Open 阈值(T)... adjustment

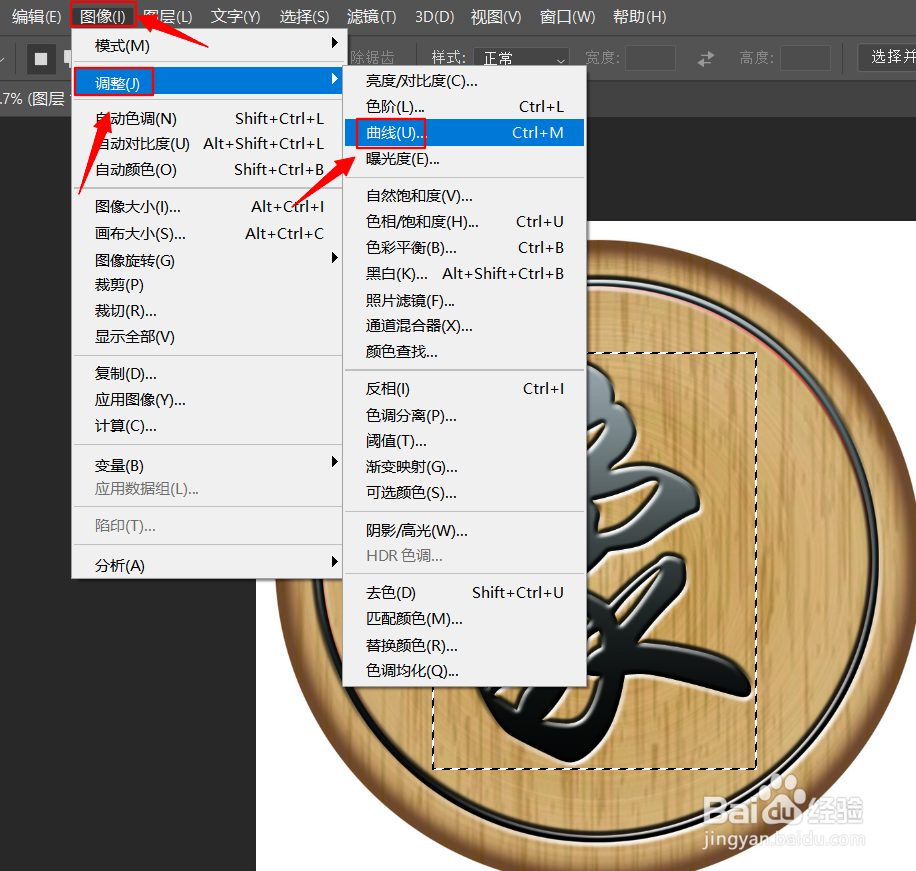pyautogui.click(x=464, y=441)
